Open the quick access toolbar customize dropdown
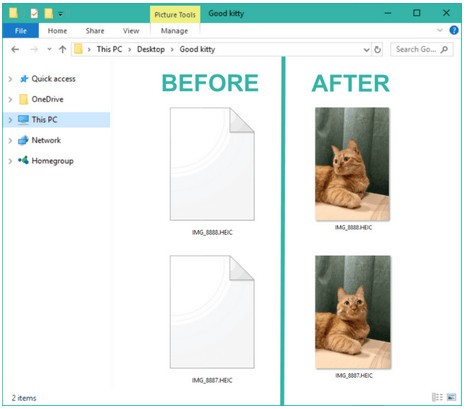The image size is (467, 409). [60, 14]
